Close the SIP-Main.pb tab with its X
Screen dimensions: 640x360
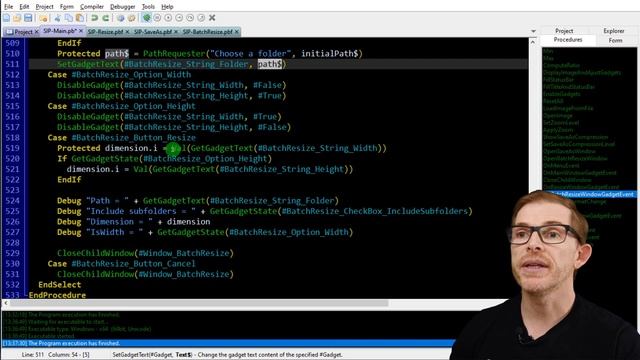[x=81, y=31]
